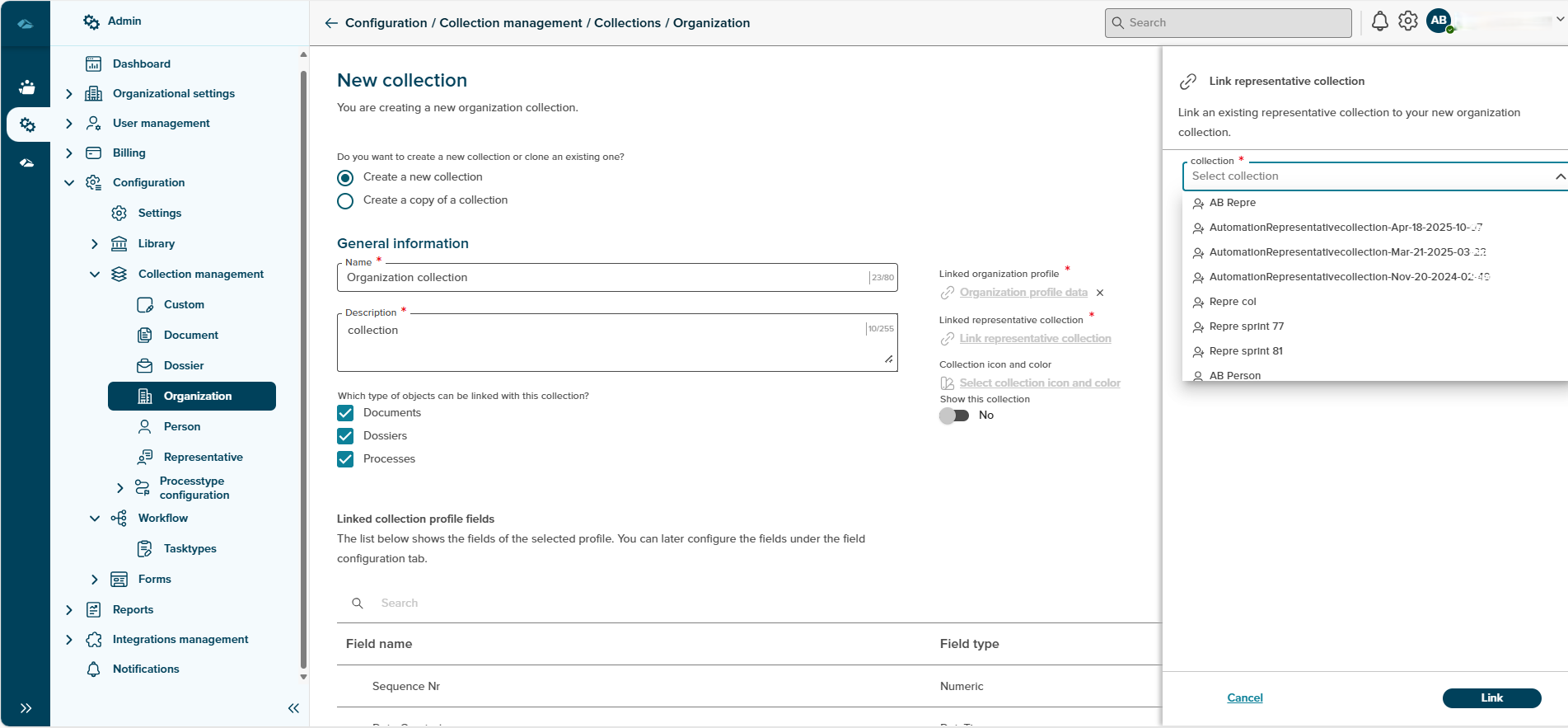Close the Select collection dropdown
Viewport: 1568px width, 728px height.
pos(1559,176)
